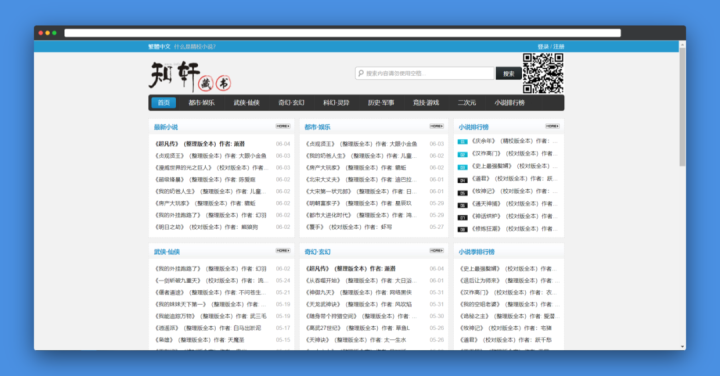Image resolution: width=720 pixels, height=376 pixels.
Task: Open 奇幻·玄幻 in the navigation bar
Action: point(291,102)
